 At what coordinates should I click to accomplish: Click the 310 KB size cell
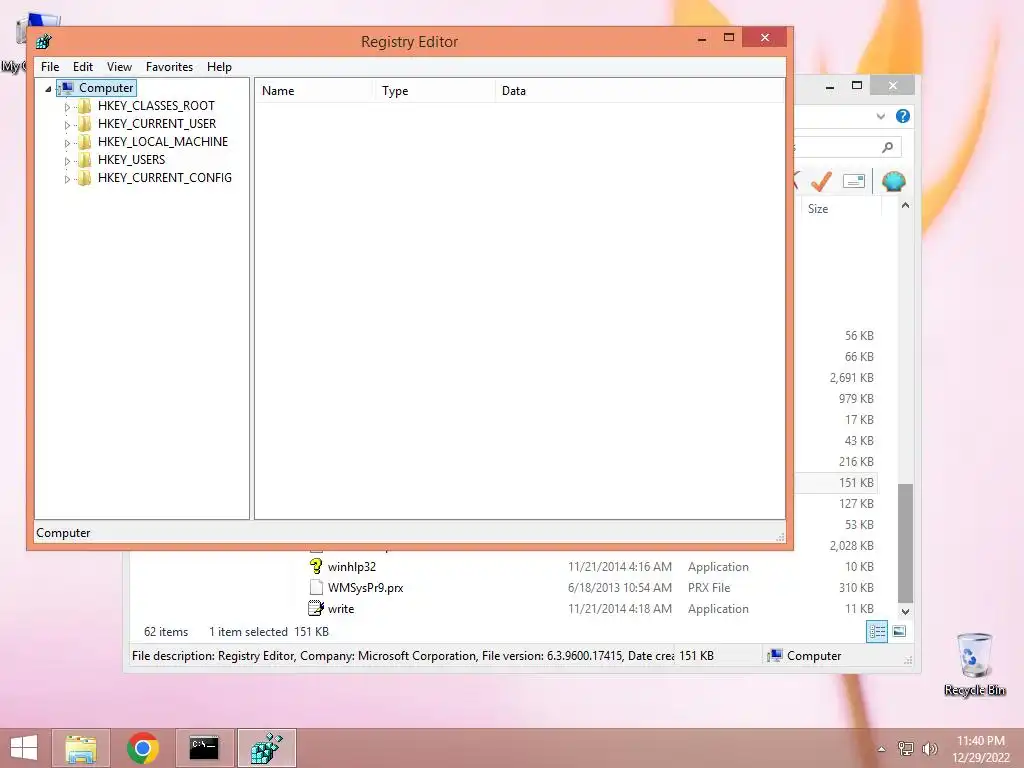856,588
